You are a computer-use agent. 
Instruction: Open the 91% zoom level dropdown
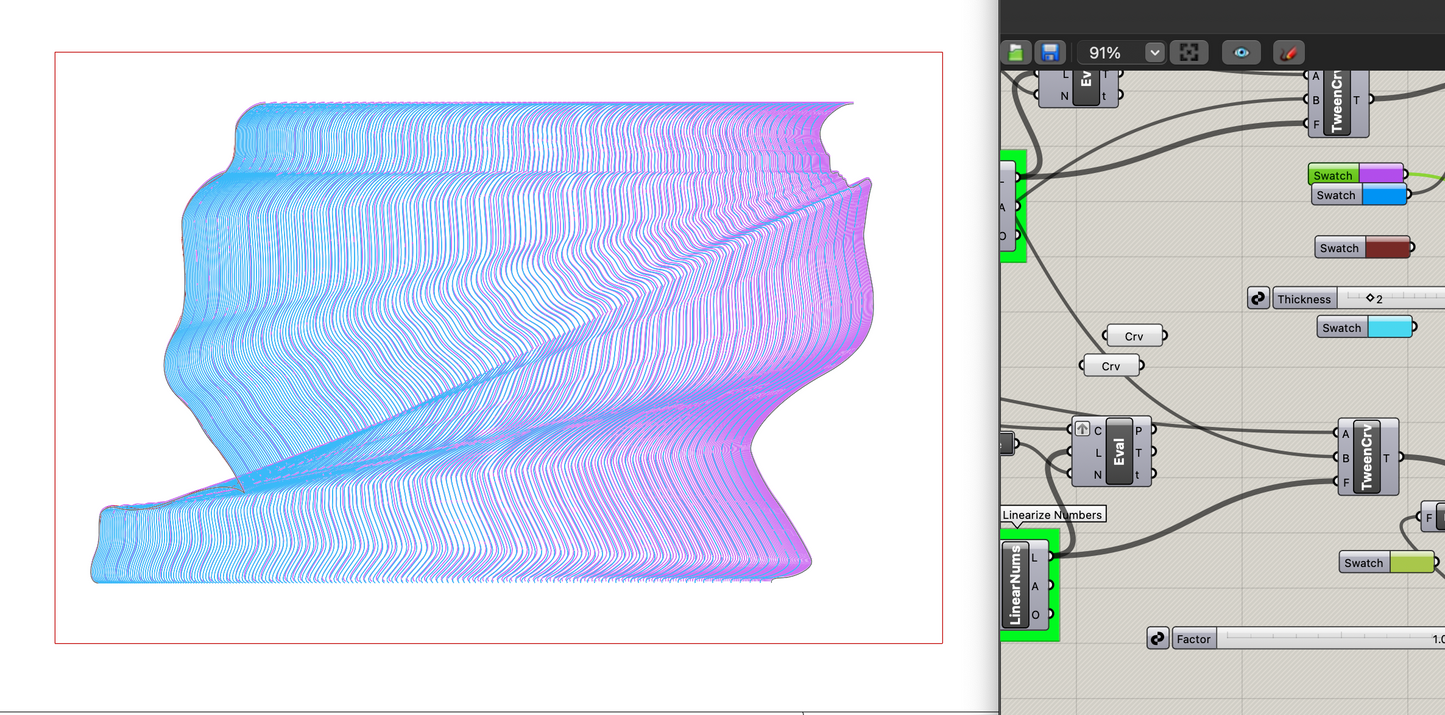point(1154,53)
